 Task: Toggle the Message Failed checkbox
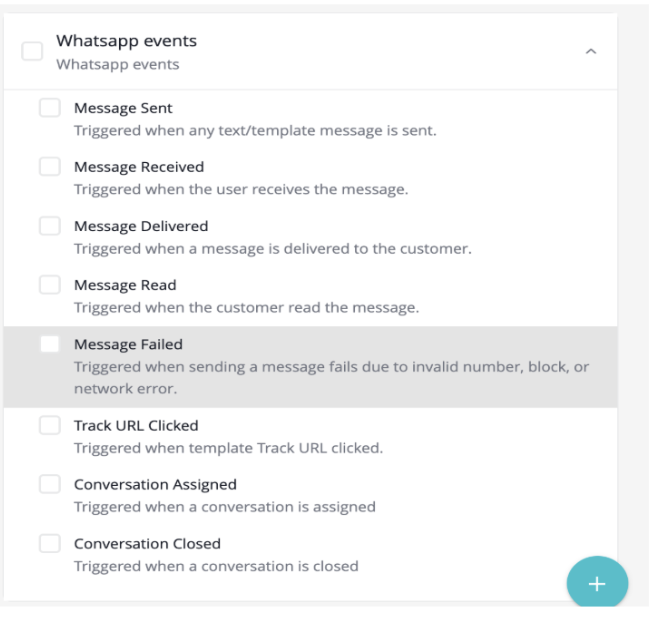pyautogui.click(x=50, y=344)
